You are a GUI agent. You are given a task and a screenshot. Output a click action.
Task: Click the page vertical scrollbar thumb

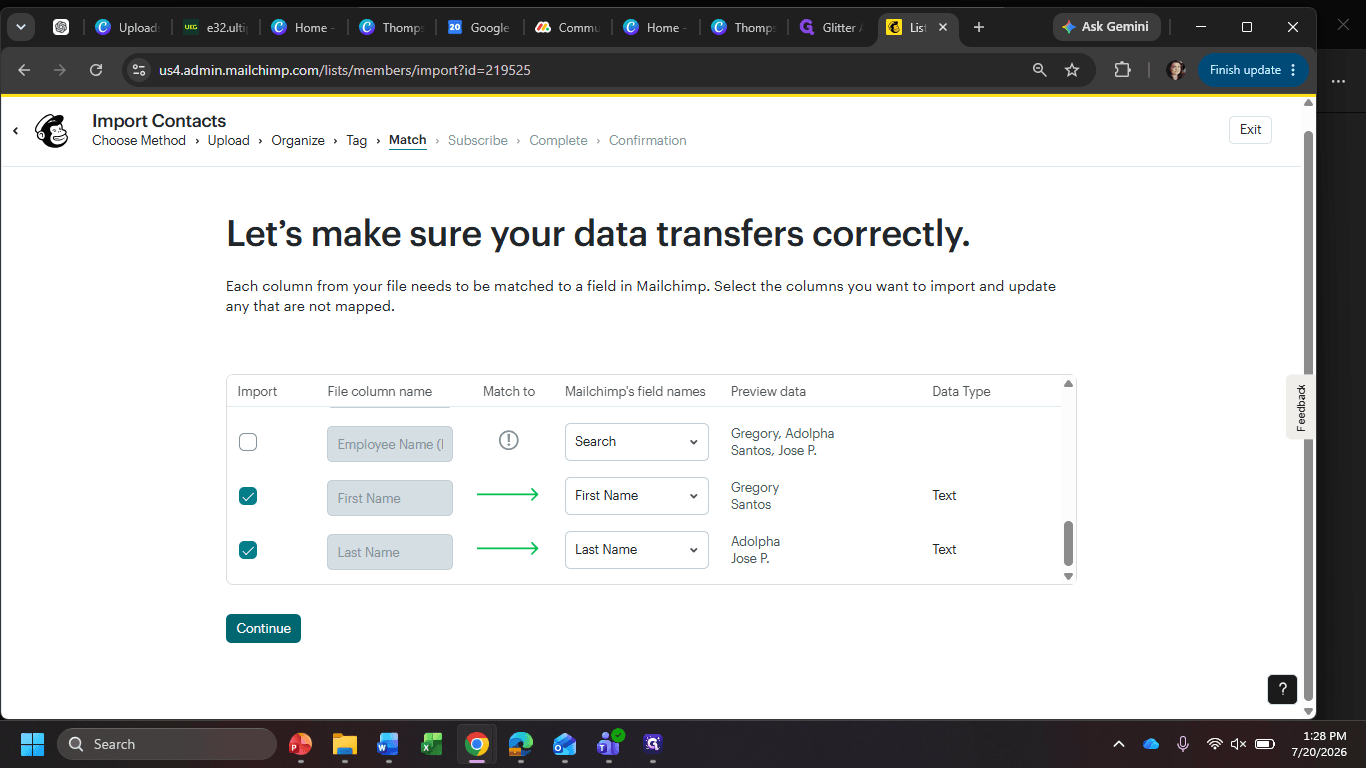pyautogui.click(x=1308, y=415)
